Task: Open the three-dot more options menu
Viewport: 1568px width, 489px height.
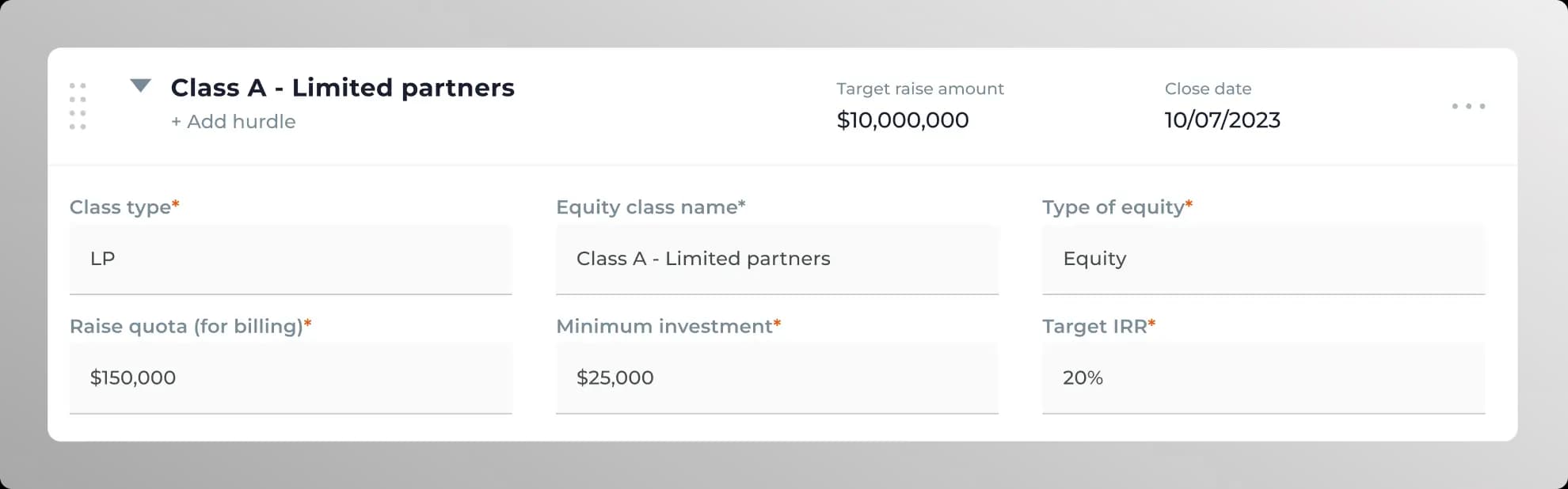Action: (1468, 106)
